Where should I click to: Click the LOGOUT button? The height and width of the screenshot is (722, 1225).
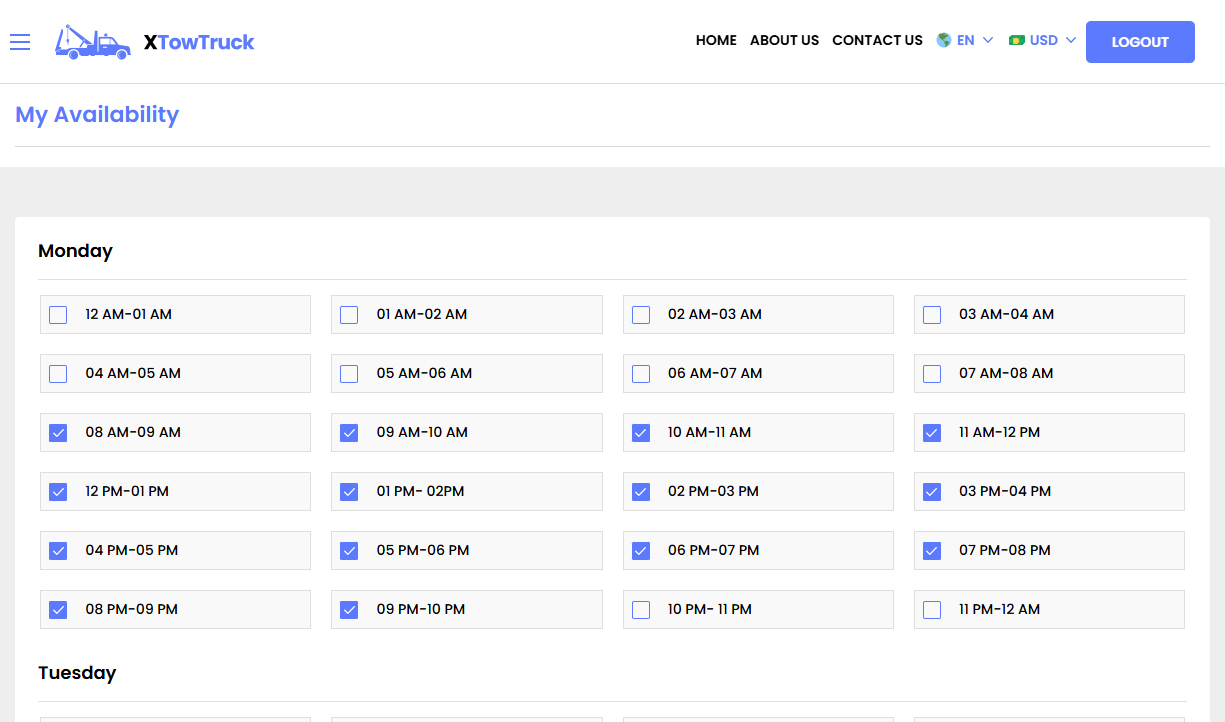(x=1140, y=42)
